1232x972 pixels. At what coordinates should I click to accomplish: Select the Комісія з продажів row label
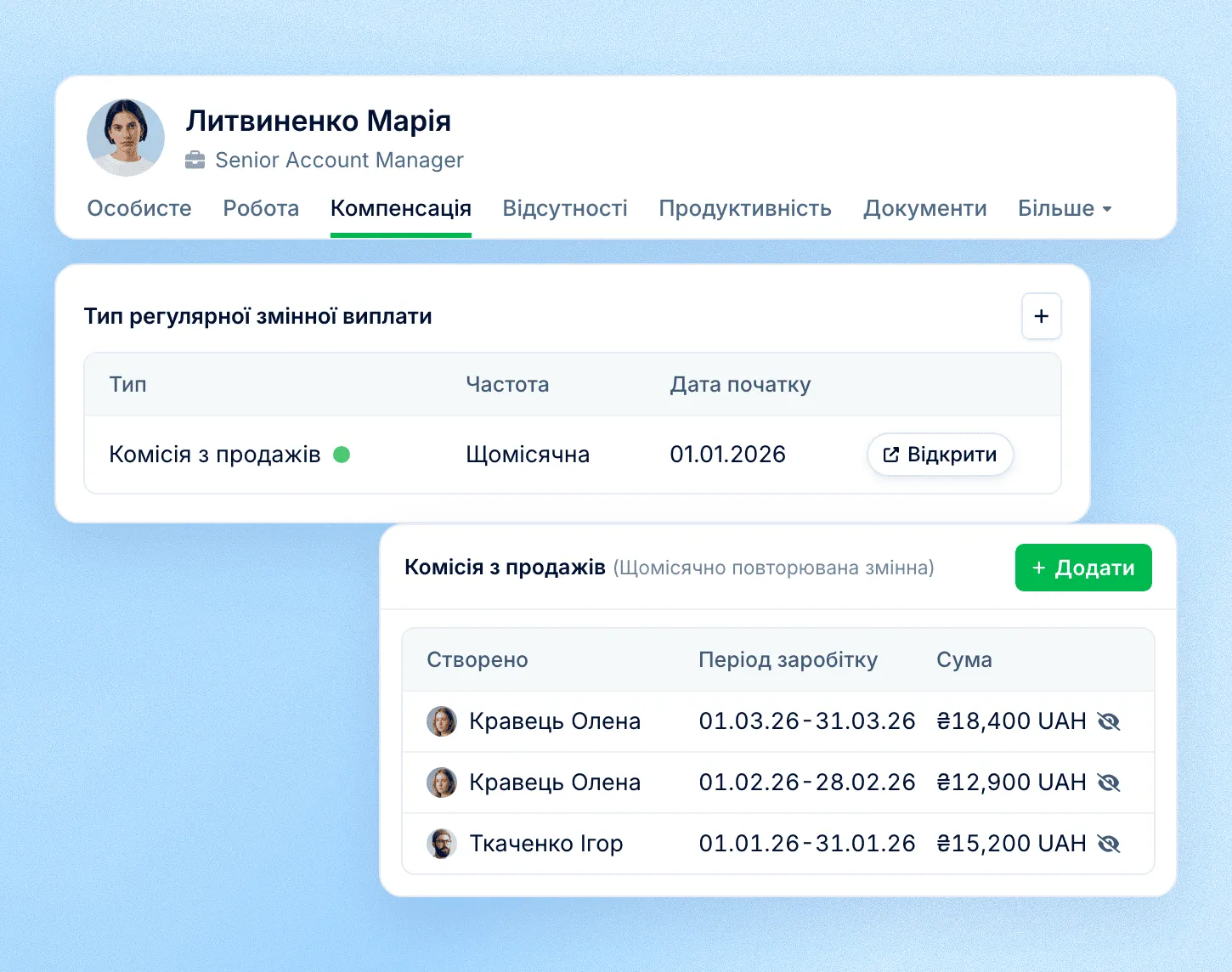click(x=215, y=455)
